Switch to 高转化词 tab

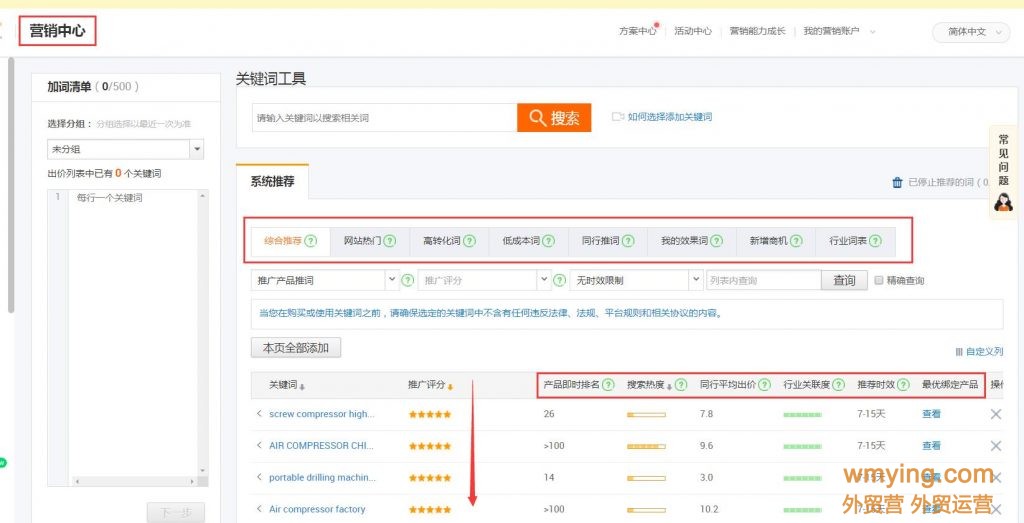click(x=449, y=240)
